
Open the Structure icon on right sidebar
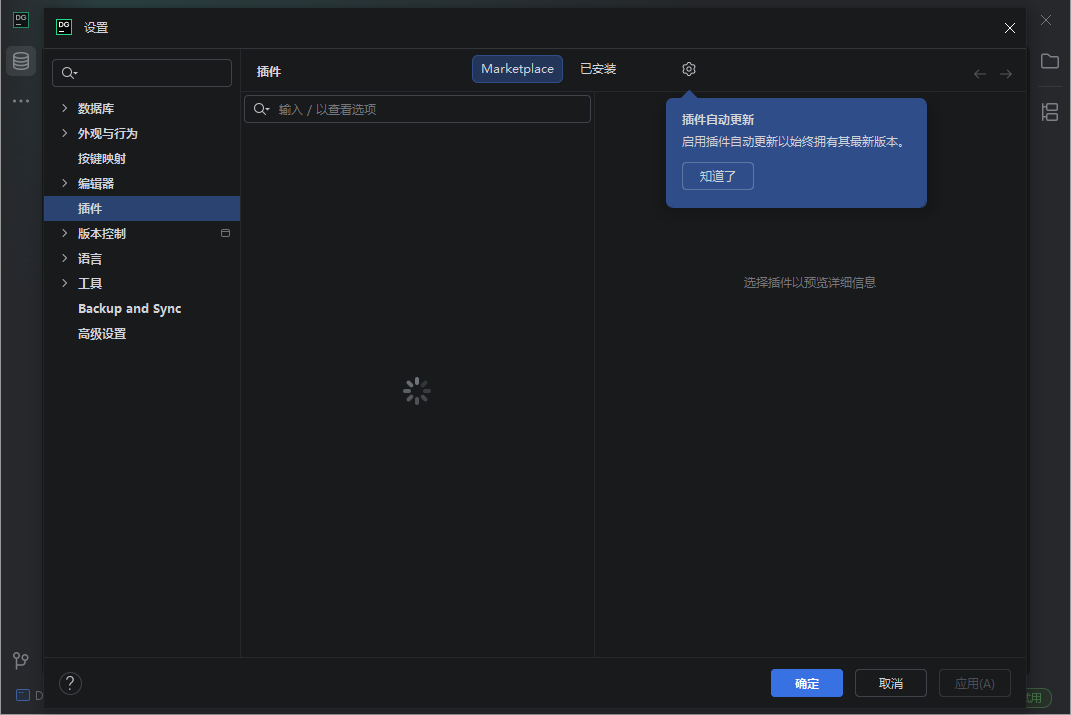(x=1049, y=113)
